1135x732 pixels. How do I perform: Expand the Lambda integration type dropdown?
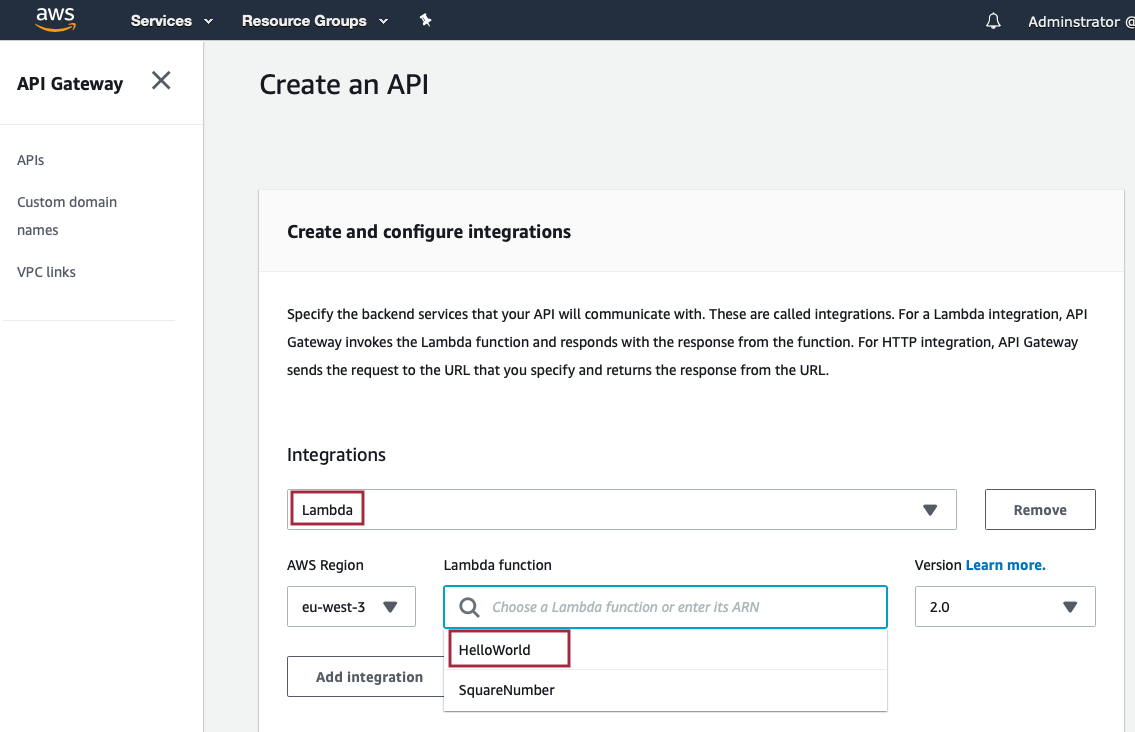tap(622, 510)
